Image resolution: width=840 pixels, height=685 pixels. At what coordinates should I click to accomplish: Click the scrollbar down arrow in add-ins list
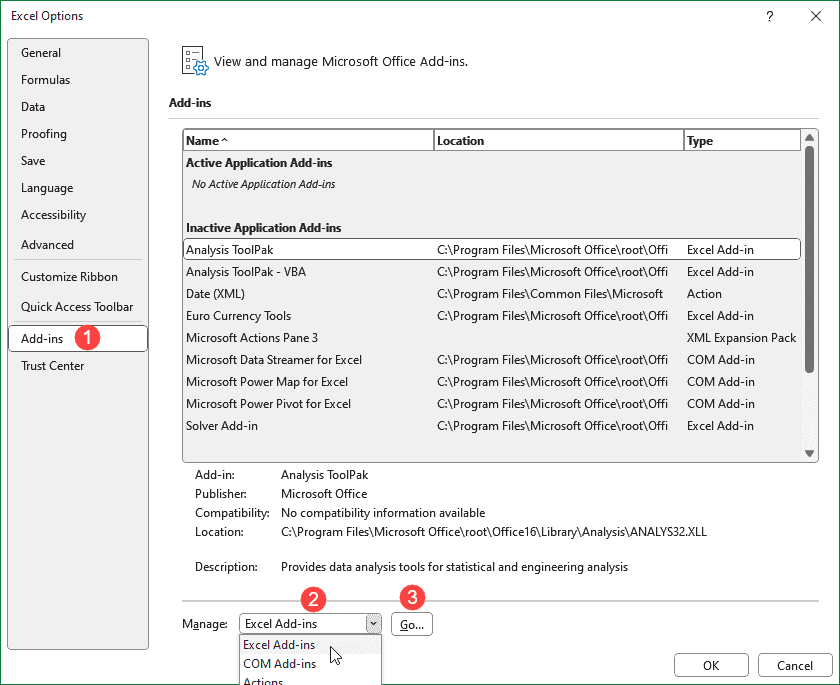coord(810,451)
